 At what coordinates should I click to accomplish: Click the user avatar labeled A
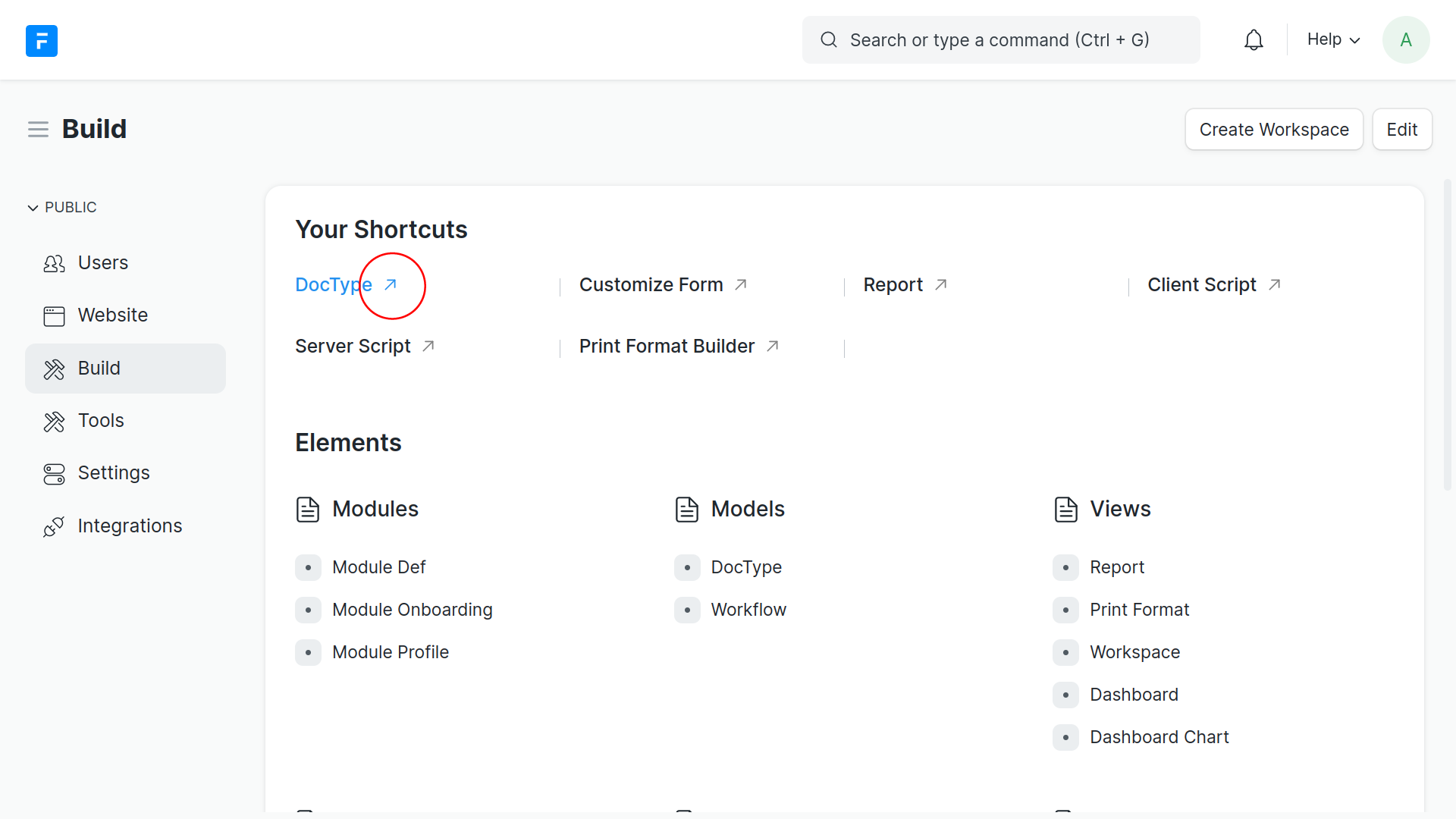(x=1405, y=40)
